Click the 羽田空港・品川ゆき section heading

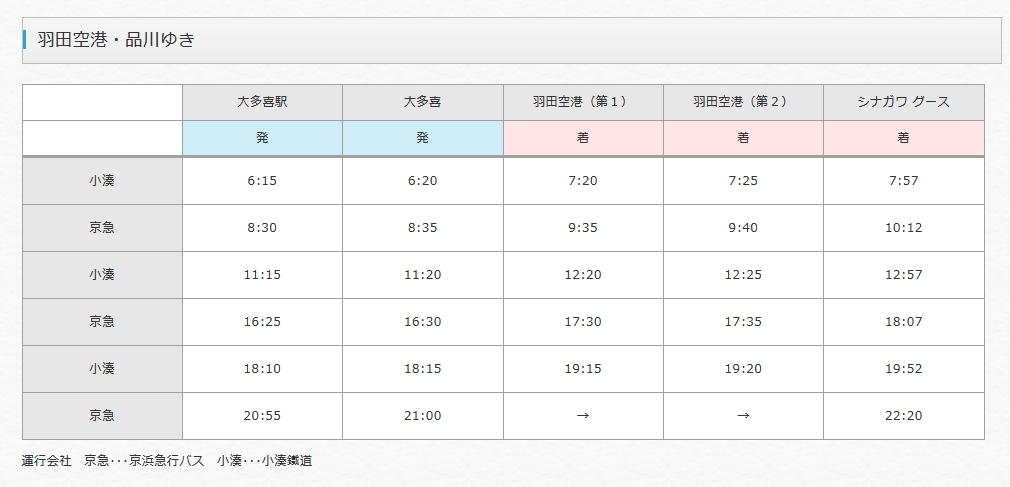(117, 40)
